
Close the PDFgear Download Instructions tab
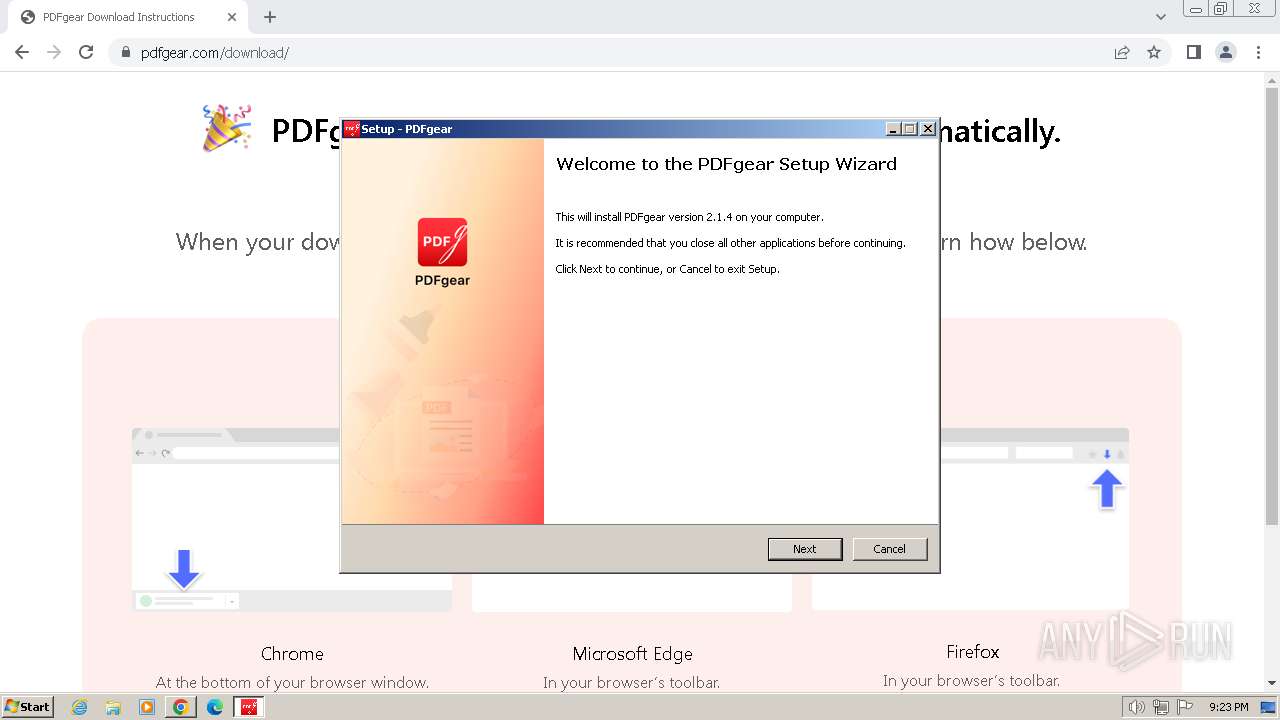232,17
